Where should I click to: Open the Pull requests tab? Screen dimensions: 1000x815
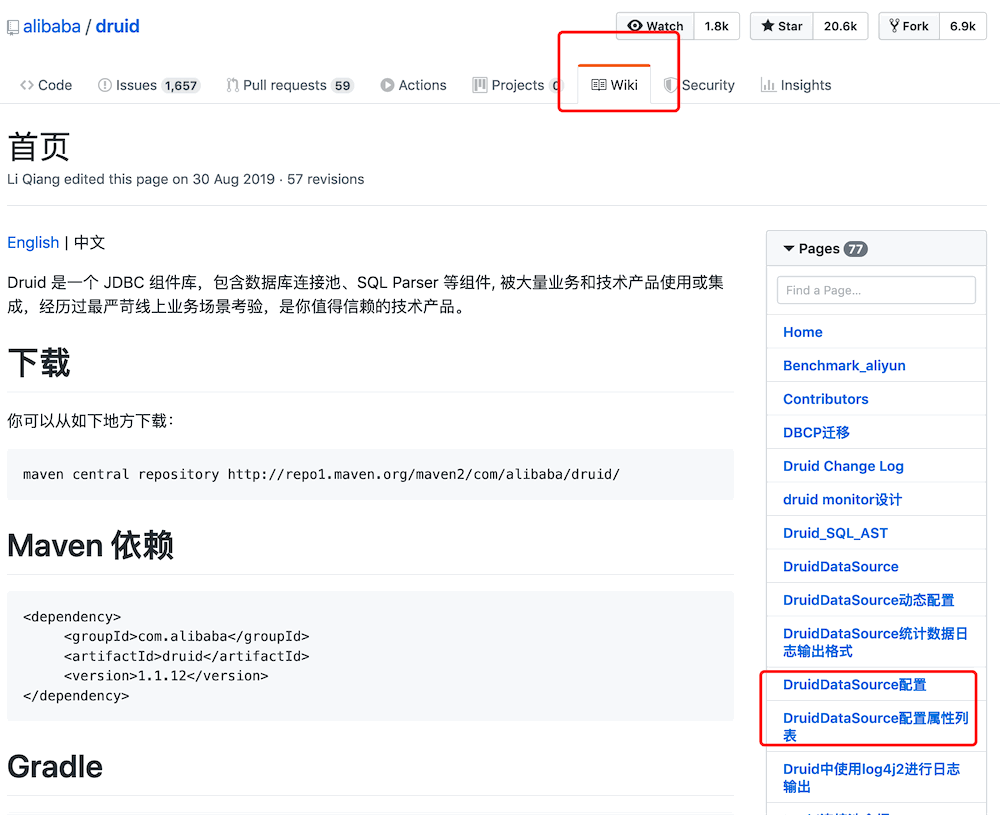[290, 85]
